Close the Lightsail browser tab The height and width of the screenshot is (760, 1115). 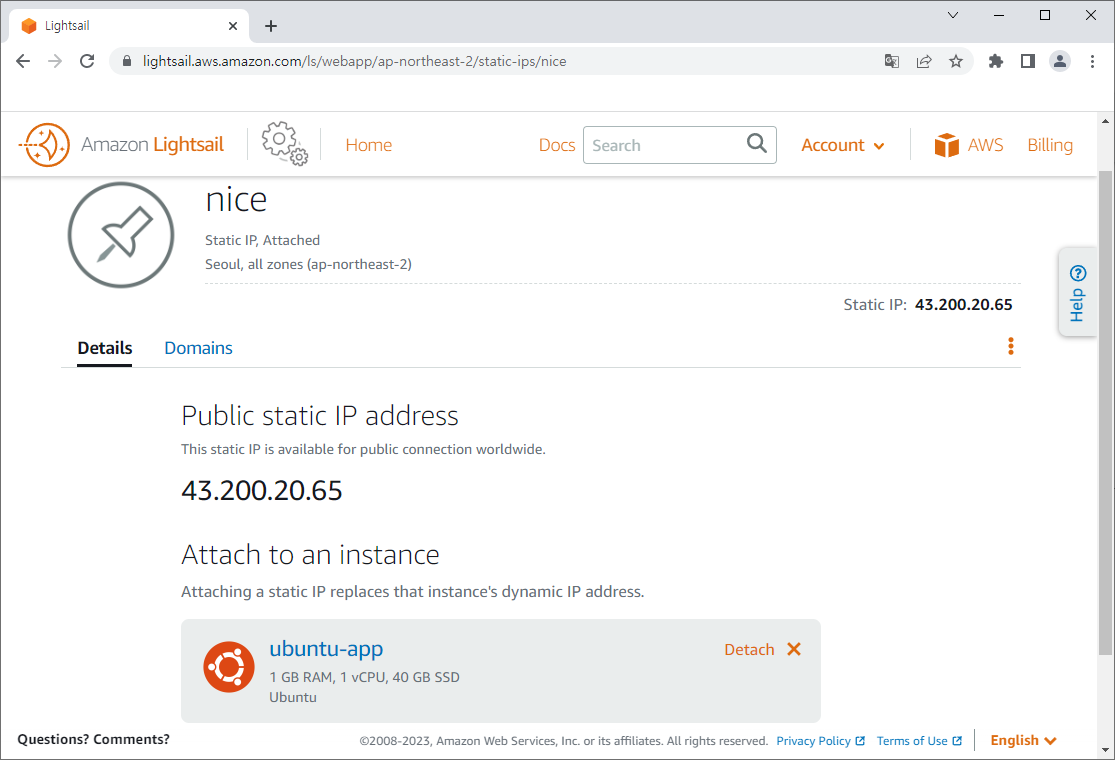[x=233, y=26]
